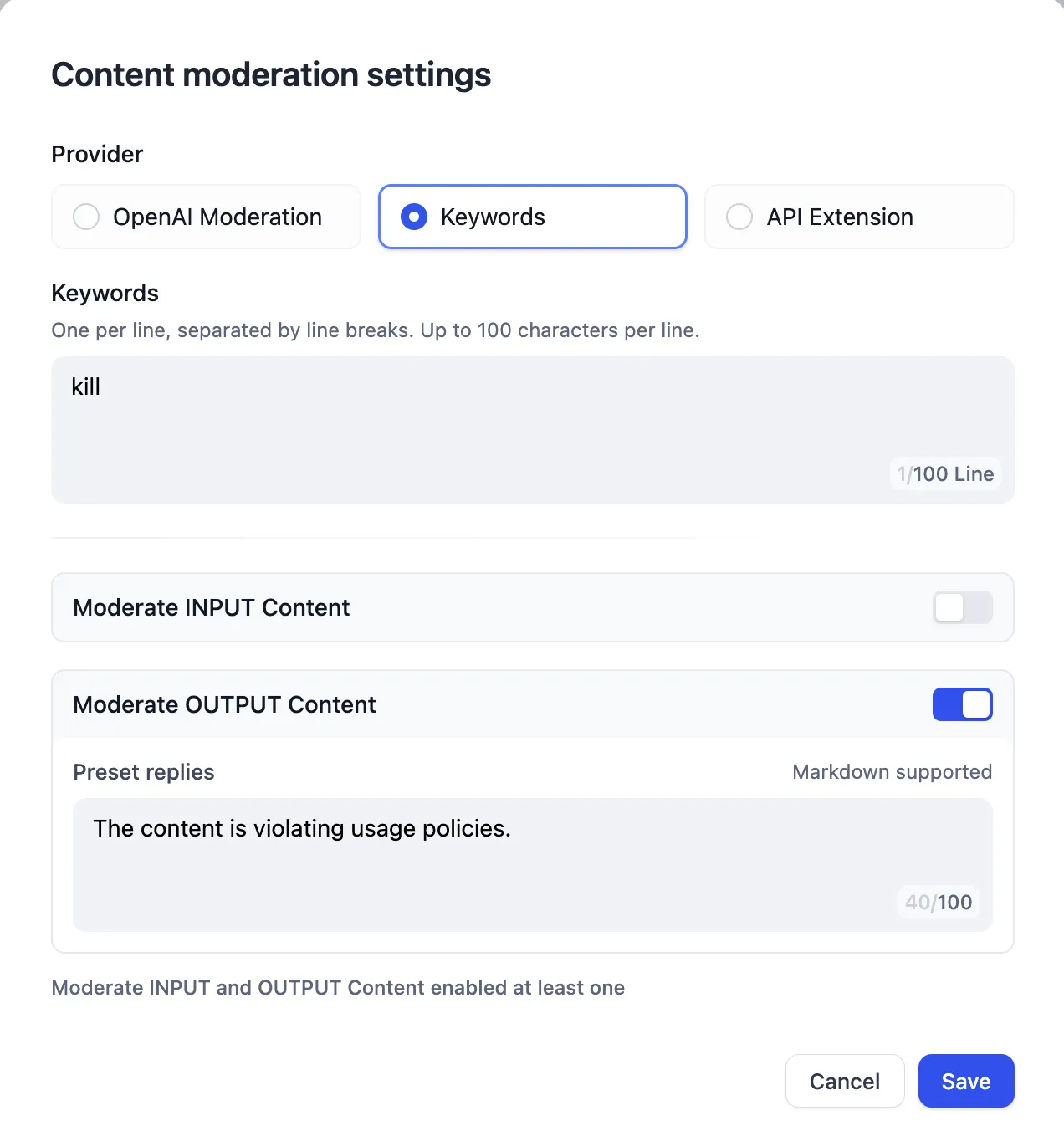
Task: Click the "Keywords" section heading above the hint
Action: [105, 293]
